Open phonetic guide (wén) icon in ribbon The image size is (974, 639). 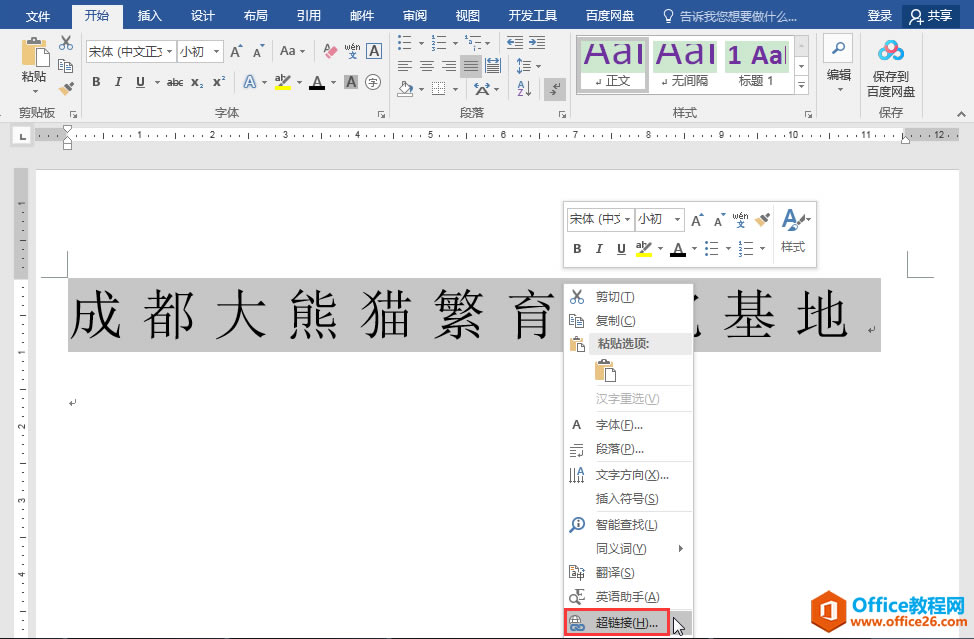[x=352, y=51]
